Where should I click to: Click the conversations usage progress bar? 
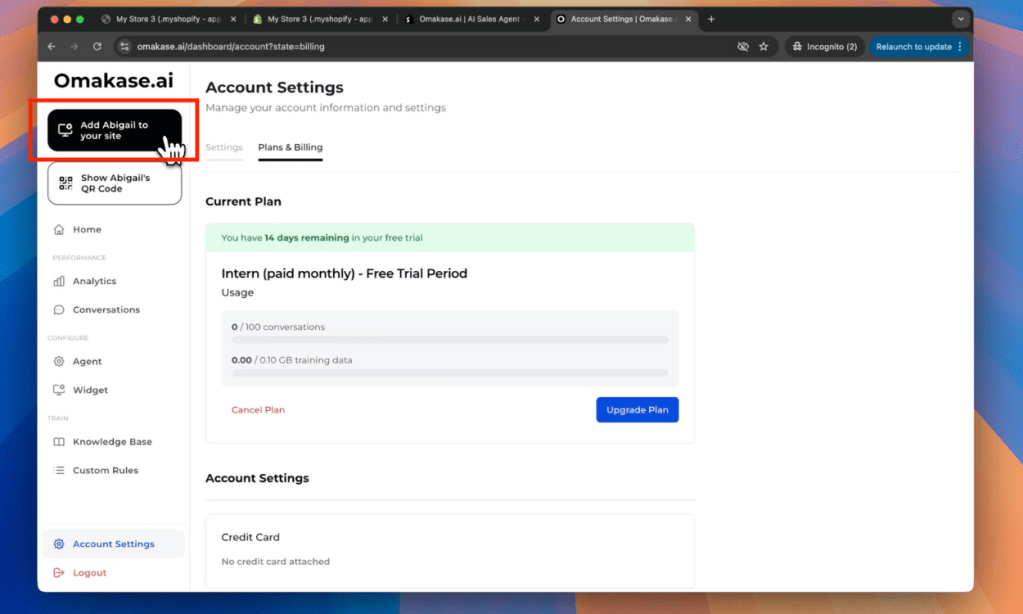[x=449, y=340]
